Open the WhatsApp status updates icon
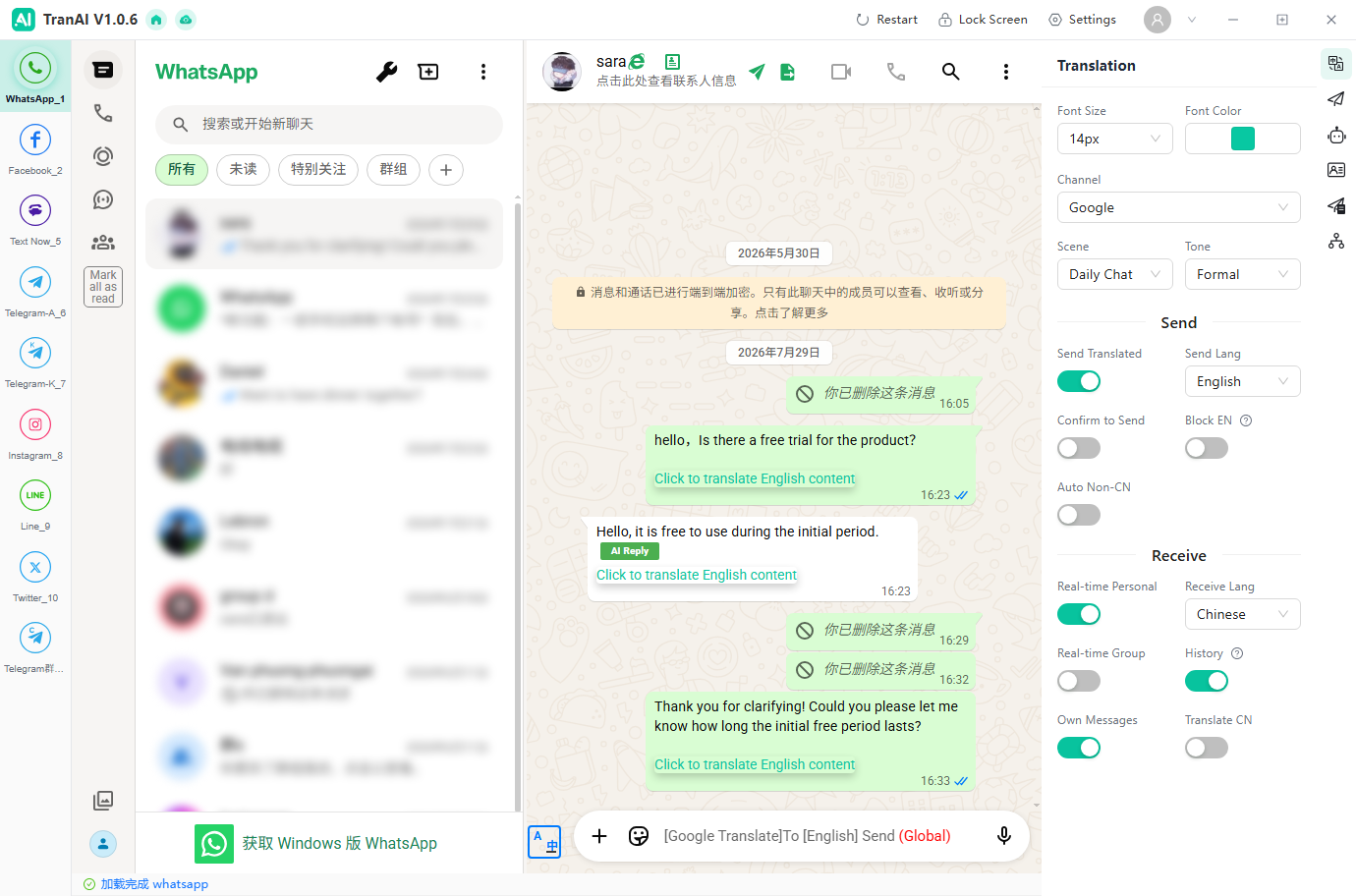 (x=103, y=156)
